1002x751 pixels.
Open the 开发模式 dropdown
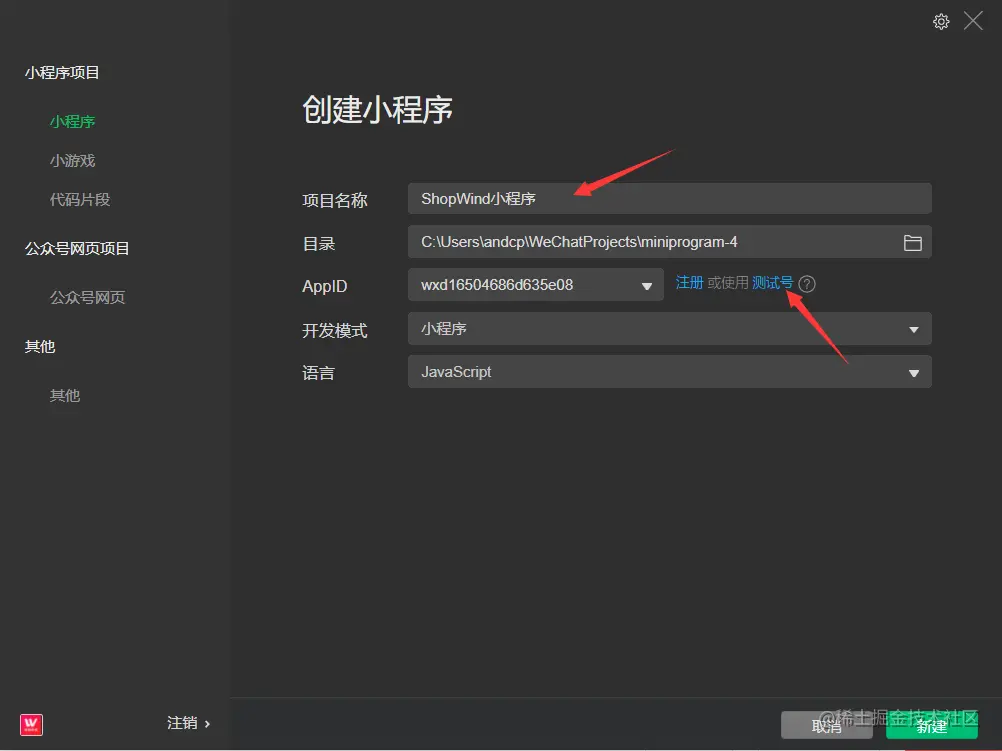[x=669, y=329]
